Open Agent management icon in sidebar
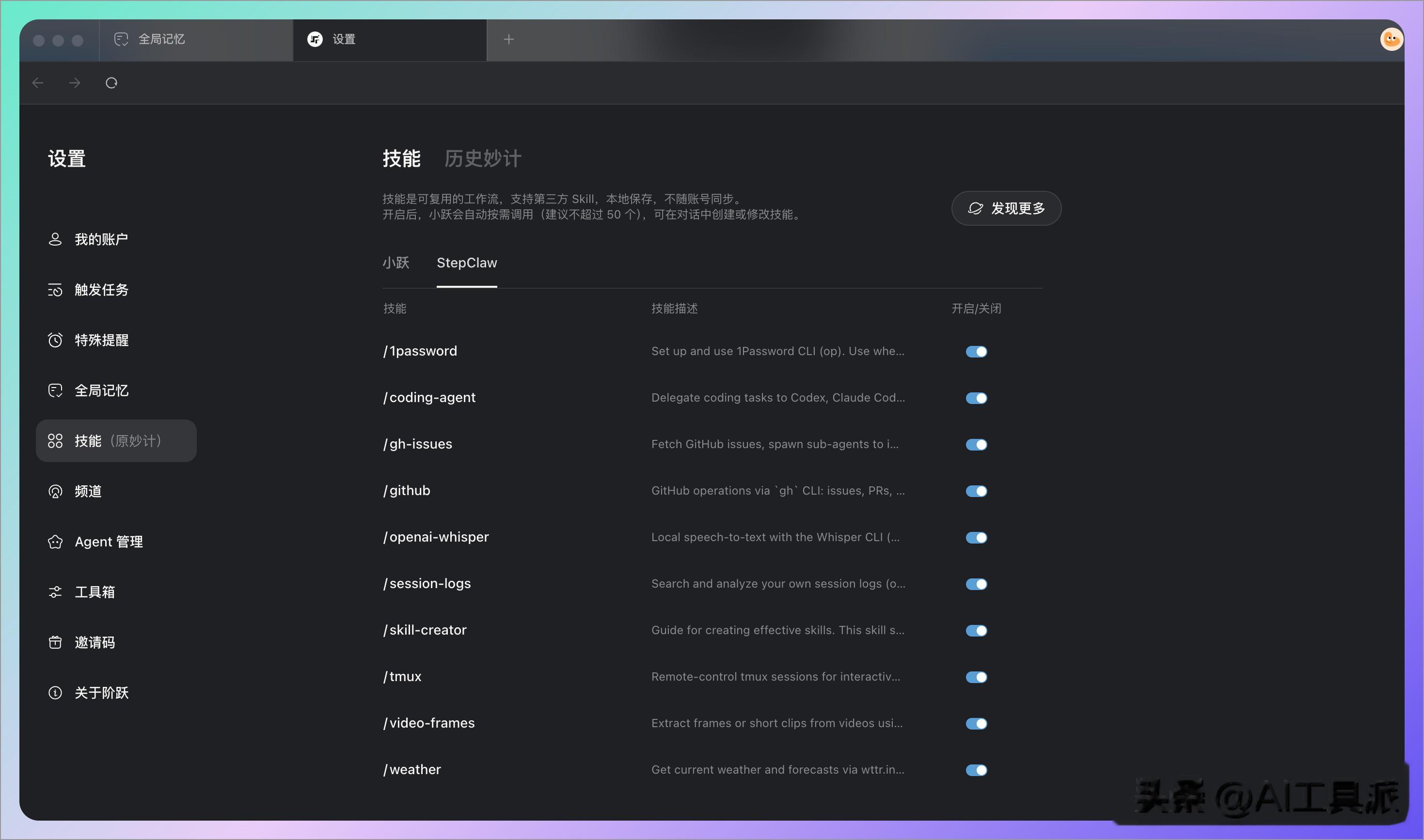1424x840 pixels. point(55,542)
